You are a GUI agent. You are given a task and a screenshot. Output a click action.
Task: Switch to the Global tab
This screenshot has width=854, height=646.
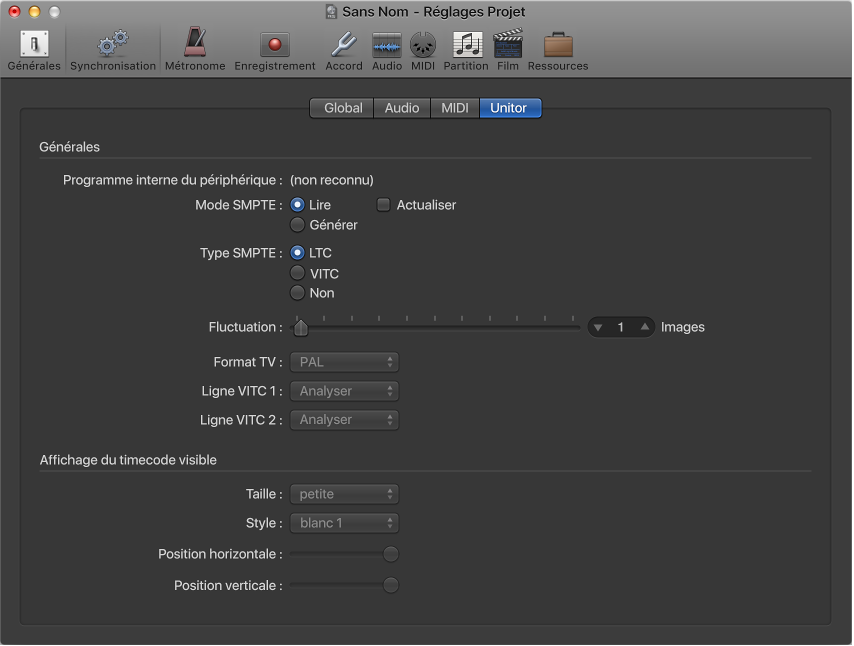coord(342,108)
